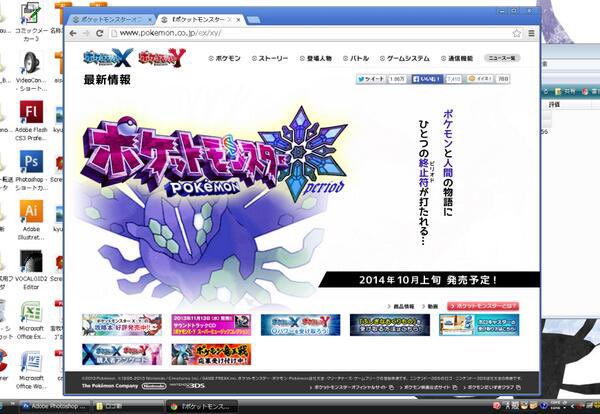Click the ニュース一覧 button
This screenshot has height=414, width=600.
[502, 58]
